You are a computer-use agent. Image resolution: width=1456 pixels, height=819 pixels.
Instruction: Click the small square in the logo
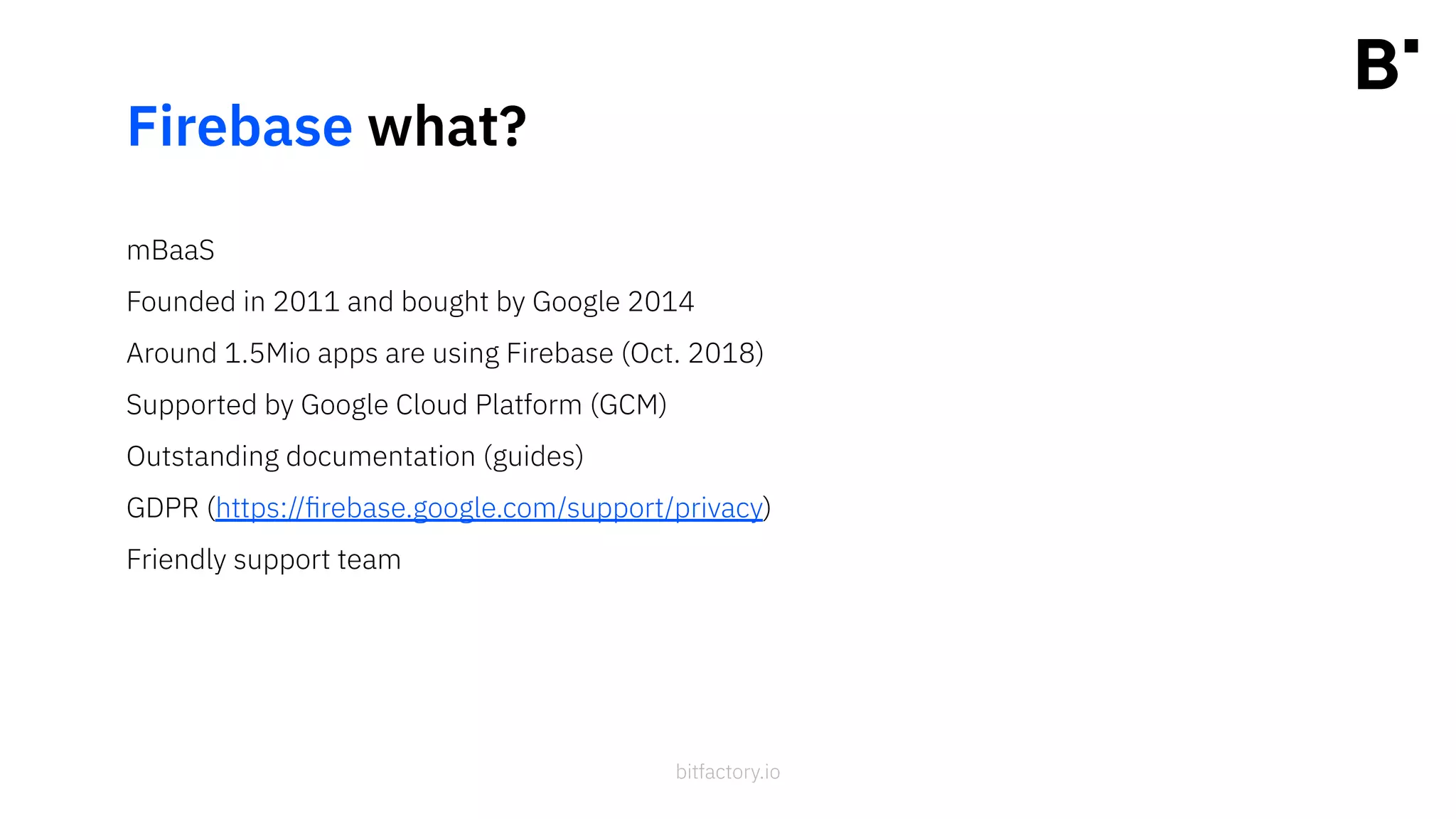1411,46
